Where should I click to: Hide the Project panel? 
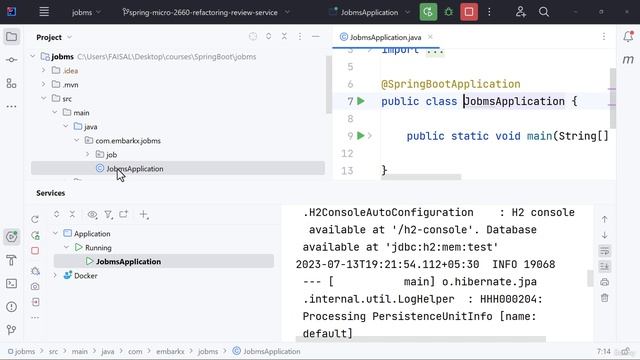coord(316,36)
